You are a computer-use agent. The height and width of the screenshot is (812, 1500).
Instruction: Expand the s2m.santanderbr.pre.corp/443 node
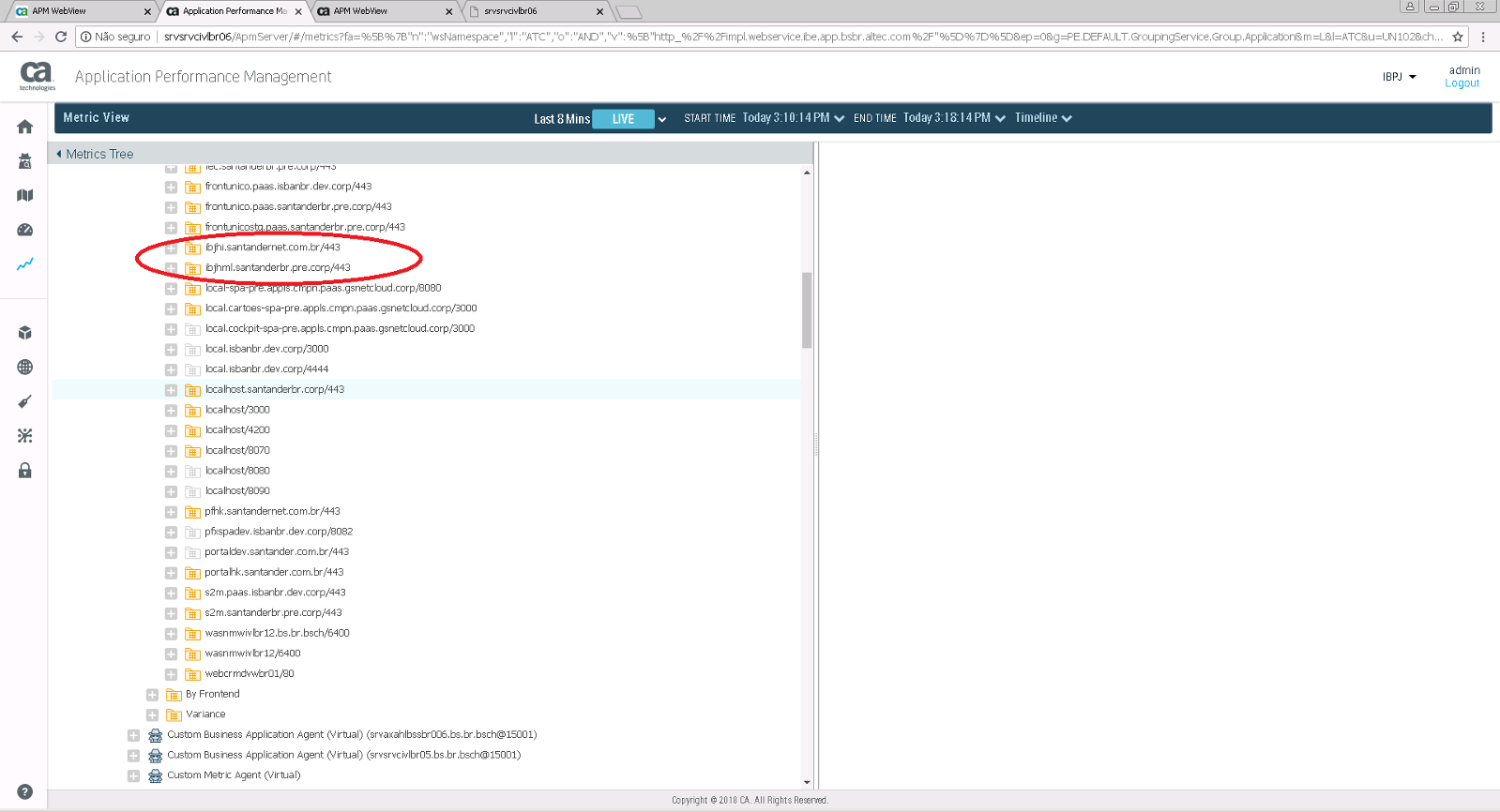click(171, 613)
